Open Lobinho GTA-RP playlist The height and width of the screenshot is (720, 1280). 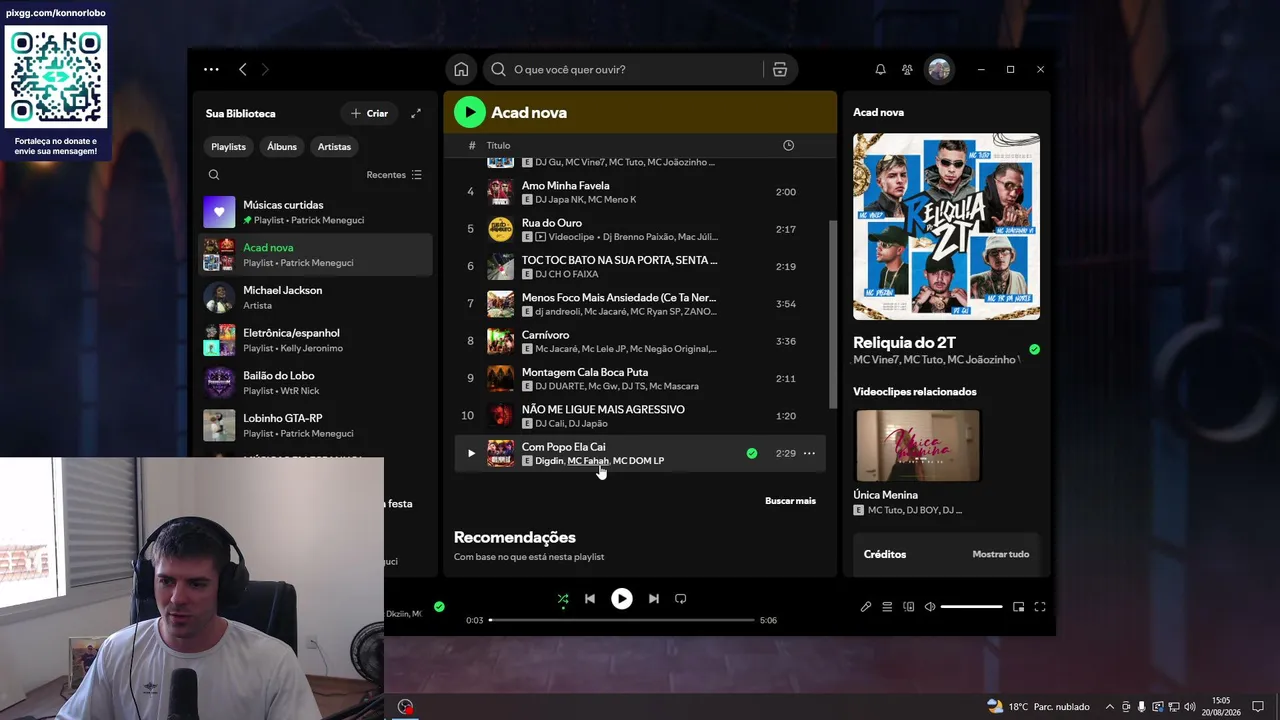316,425
